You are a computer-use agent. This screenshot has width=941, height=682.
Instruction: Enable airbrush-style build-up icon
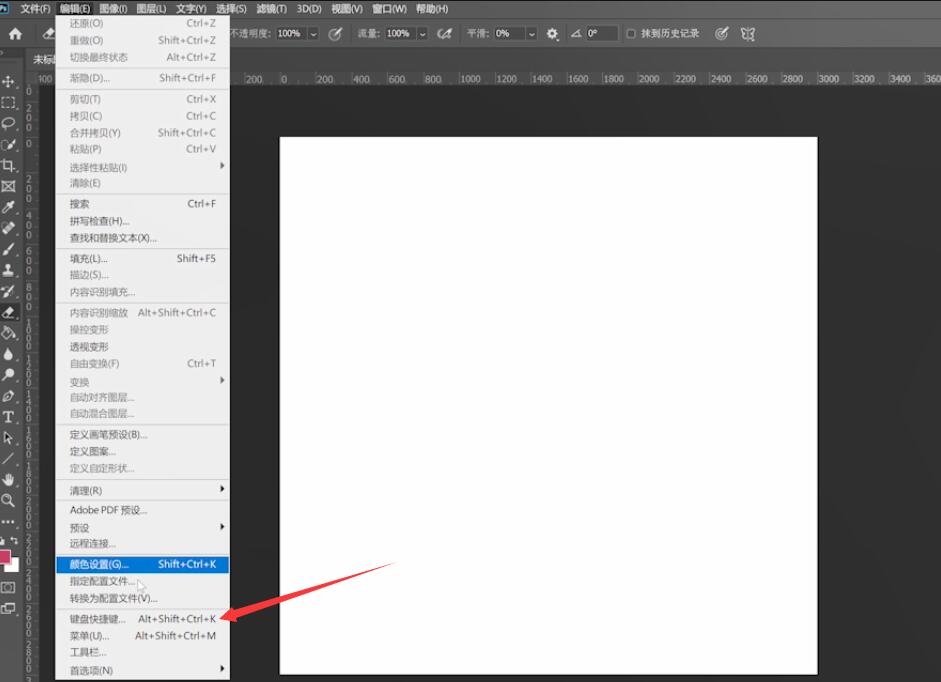pyautogui.click(x=445, y=34)
